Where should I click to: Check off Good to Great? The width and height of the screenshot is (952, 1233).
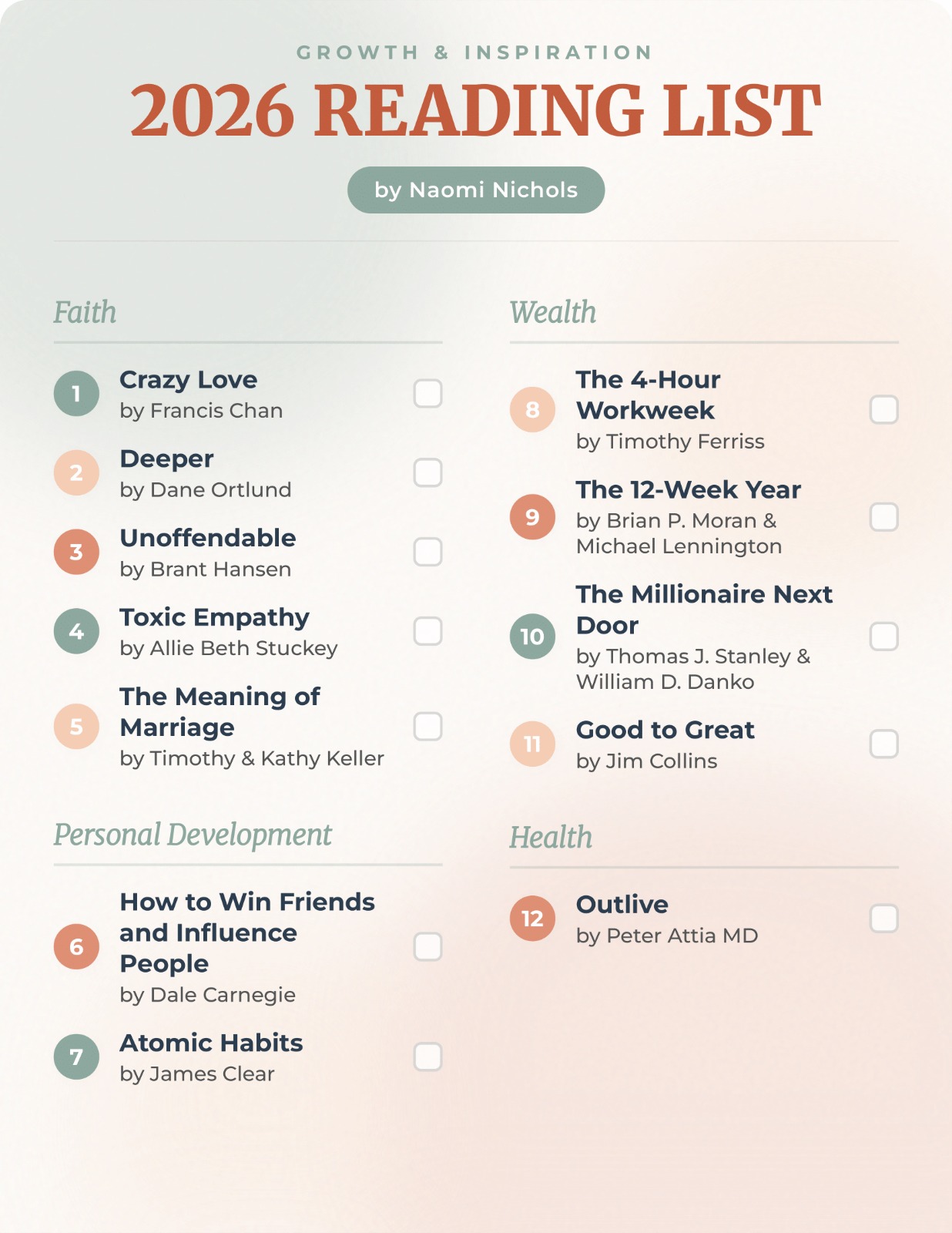pos(883,744)
